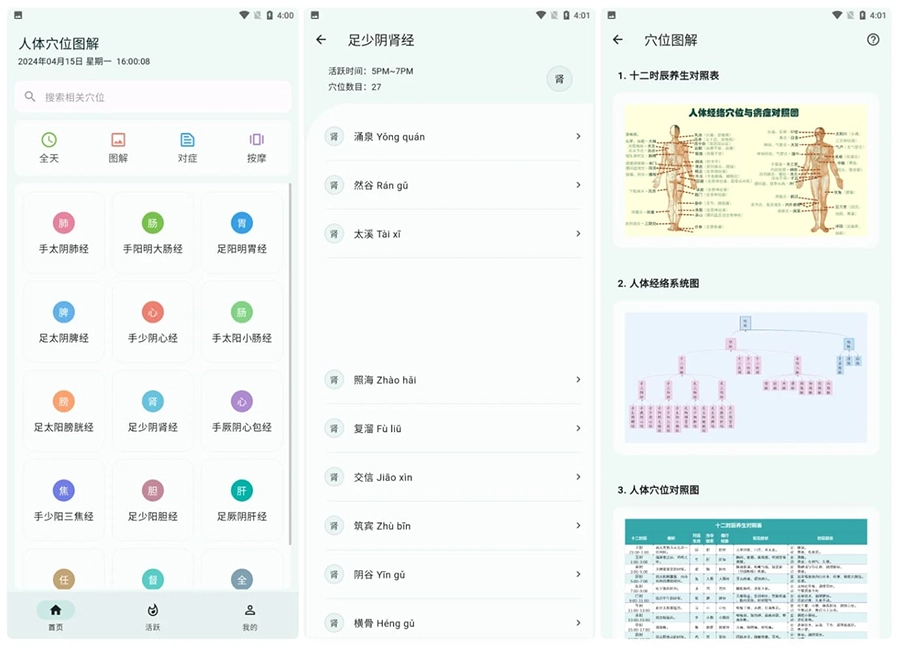Open the 手太阴肺经 meridian tile
Viewport: 900px width, 648px height.
click(x=64, y=234)
